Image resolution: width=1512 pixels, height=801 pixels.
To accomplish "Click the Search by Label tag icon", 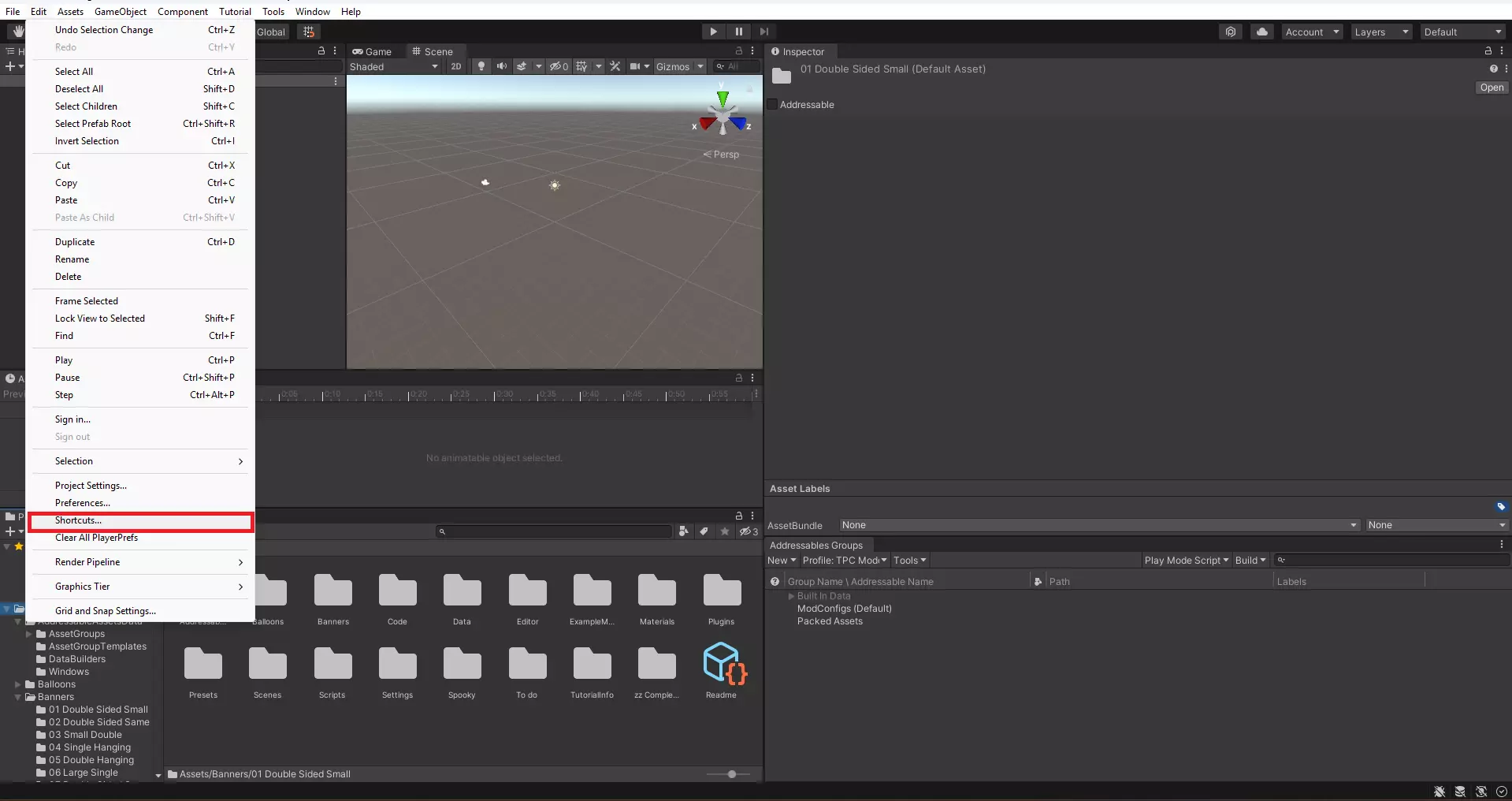I will point(704,531).
